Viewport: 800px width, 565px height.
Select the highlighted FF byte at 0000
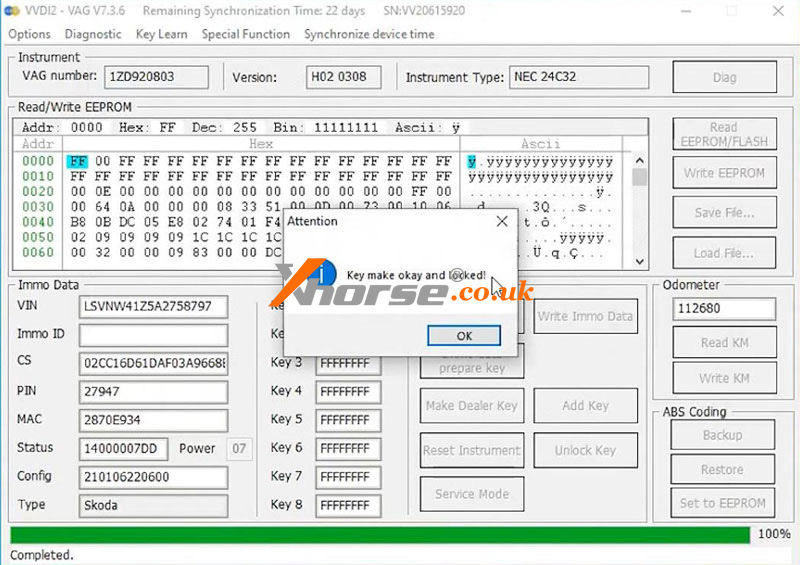[78, 161]
